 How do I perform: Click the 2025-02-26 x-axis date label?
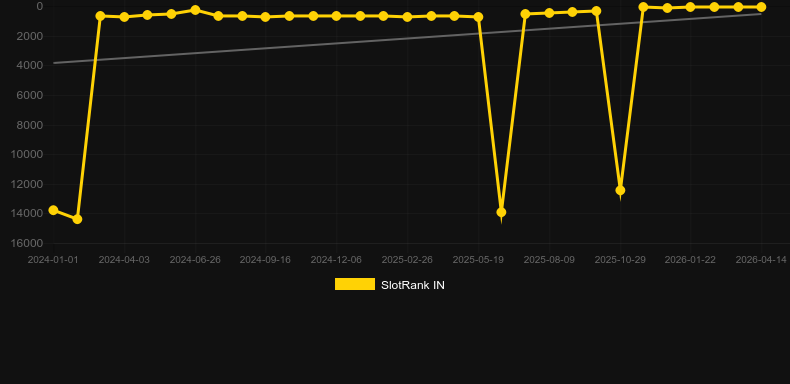407,260
